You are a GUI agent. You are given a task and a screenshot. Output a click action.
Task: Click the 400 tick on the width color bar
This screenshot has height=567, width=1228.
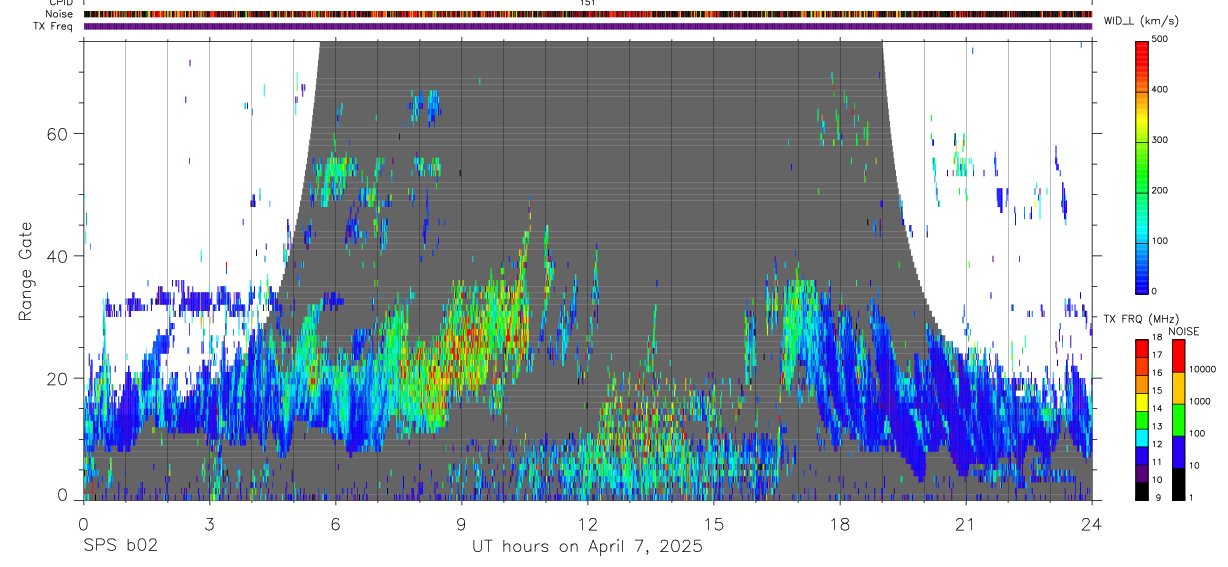(x=1161, y=90)
